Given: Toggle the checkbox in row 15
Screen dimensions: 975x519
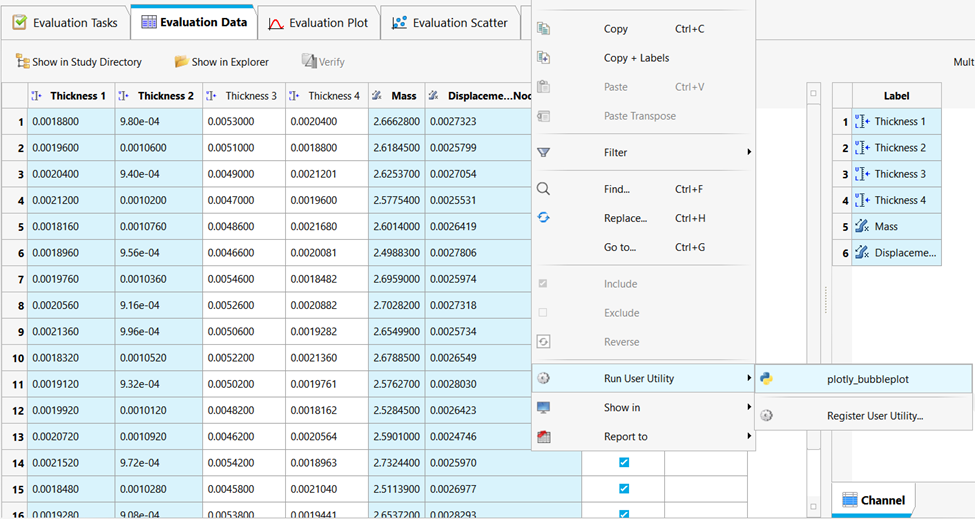Looking at the screenshot, I should (x=624, y=489).
